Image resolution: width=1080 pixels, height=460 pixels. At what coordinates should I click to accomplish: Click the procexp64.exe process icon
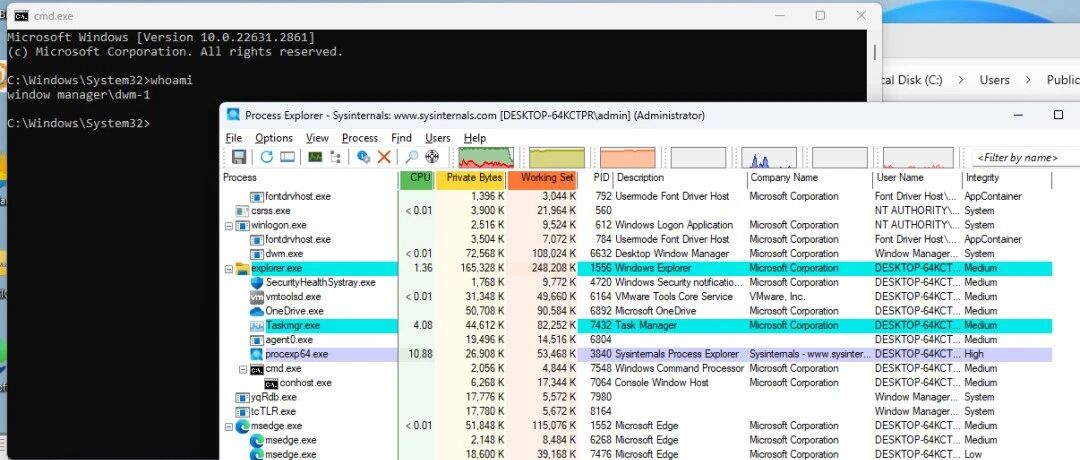[257, 354]
